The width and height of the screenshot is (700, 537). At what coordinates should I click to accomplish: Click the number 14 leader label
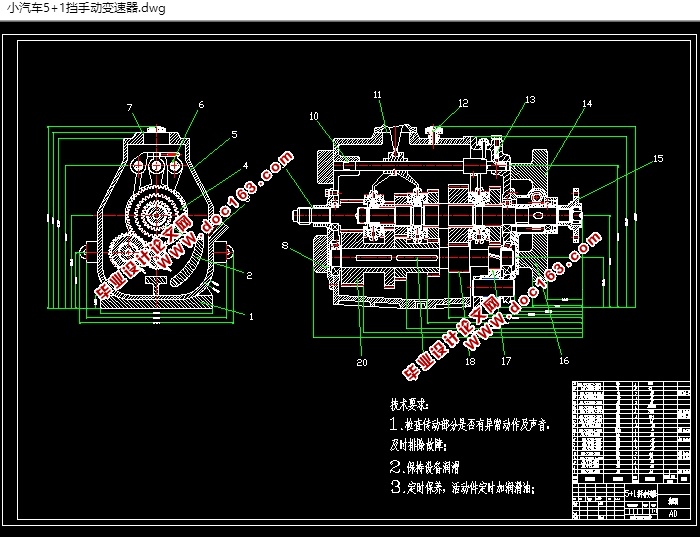(x=587, y=104)
